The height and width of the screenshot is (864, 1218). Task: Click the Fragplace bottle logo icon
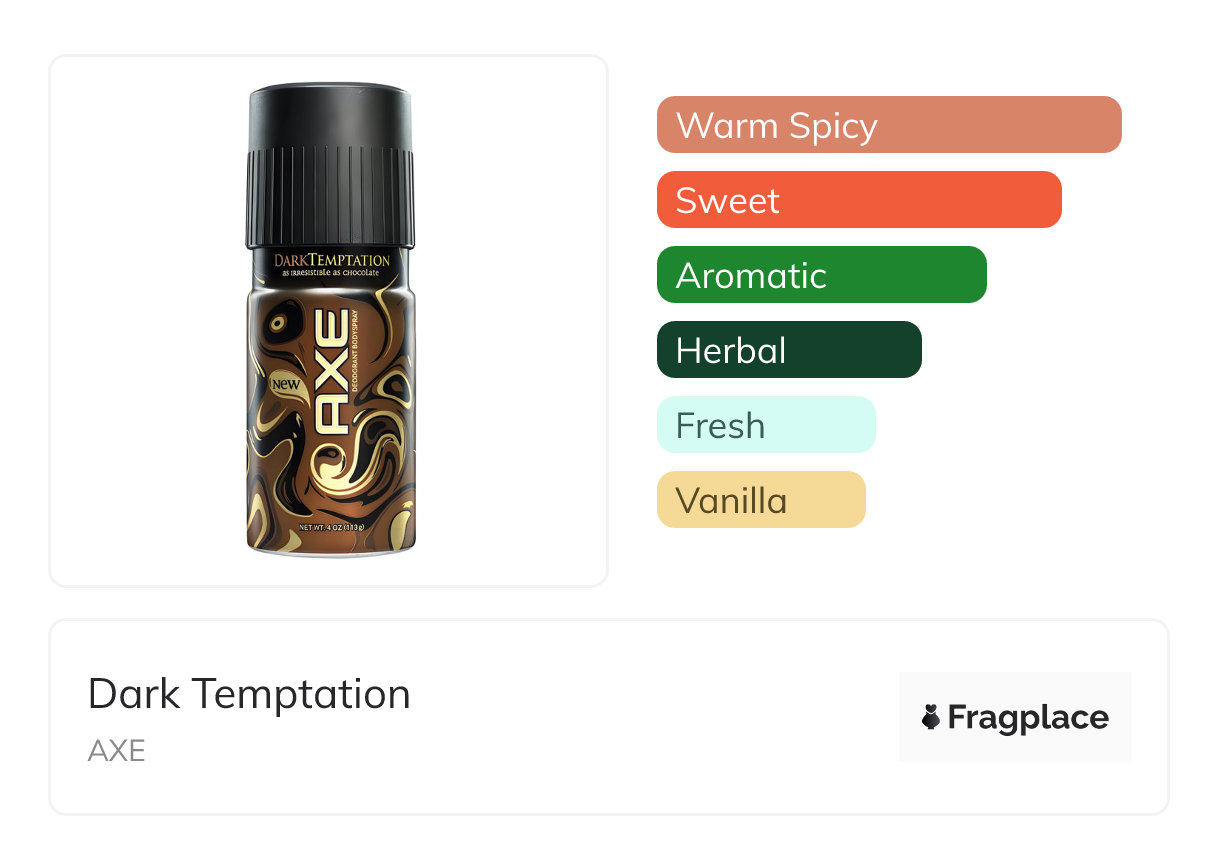pyautogui.click(x=931, y=717)
